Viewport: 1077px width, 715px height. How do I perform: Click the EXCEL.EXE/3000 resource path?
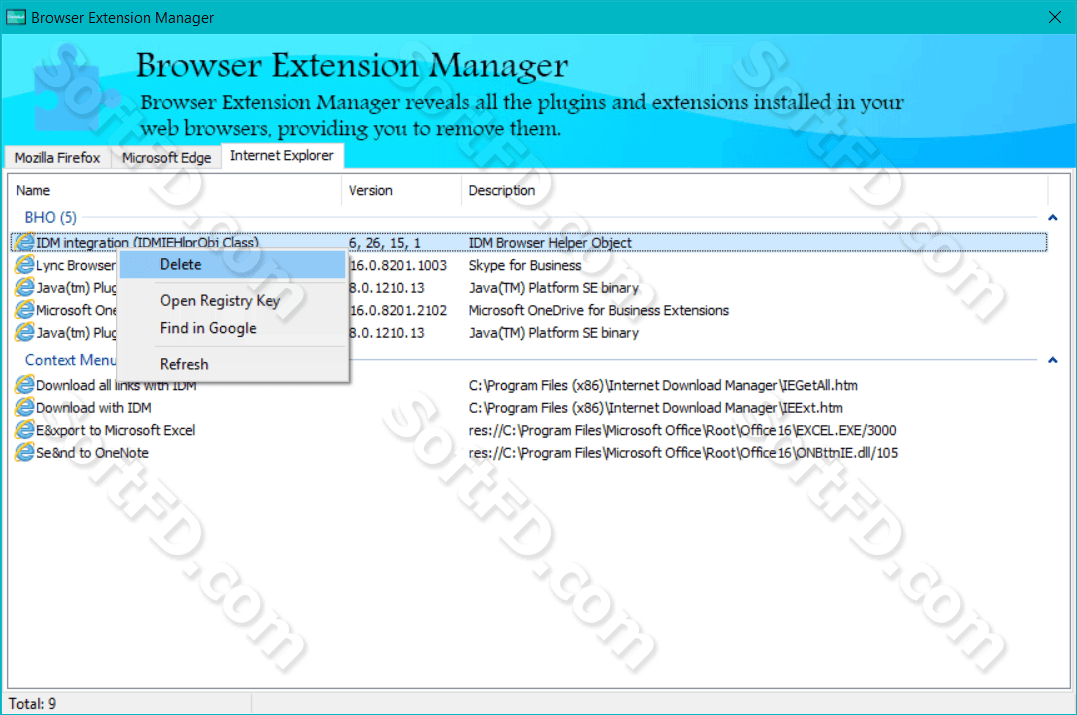(682, 431)
